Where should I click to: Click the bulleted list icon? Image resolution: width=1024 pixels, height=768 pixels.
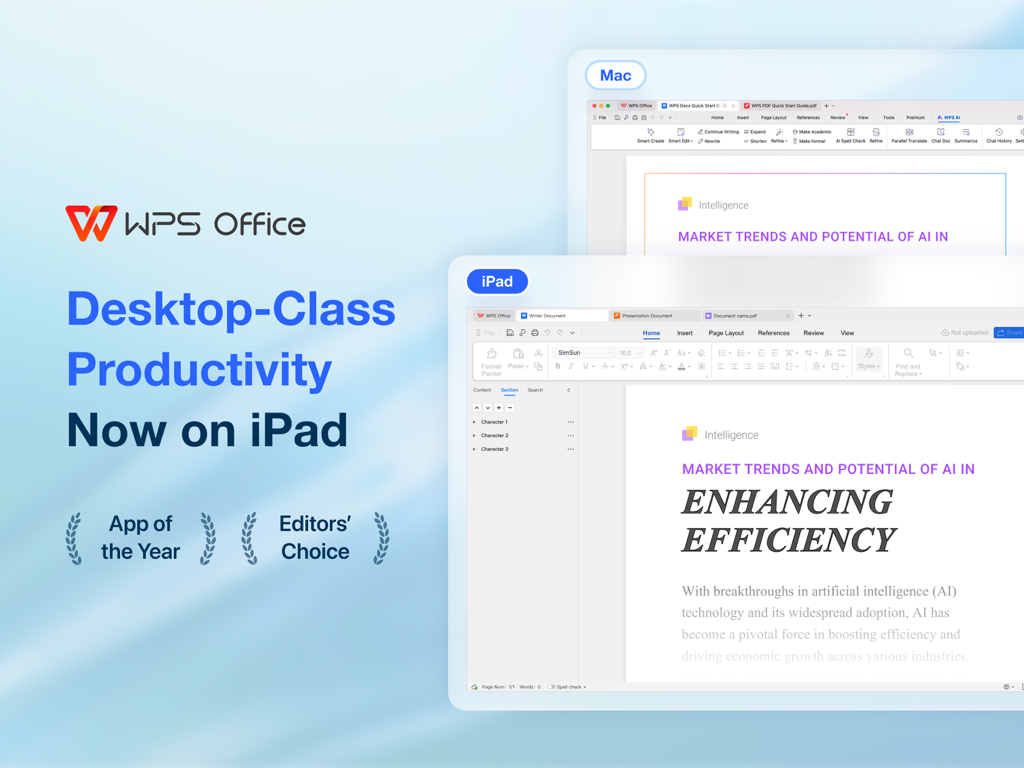(721, 353)
